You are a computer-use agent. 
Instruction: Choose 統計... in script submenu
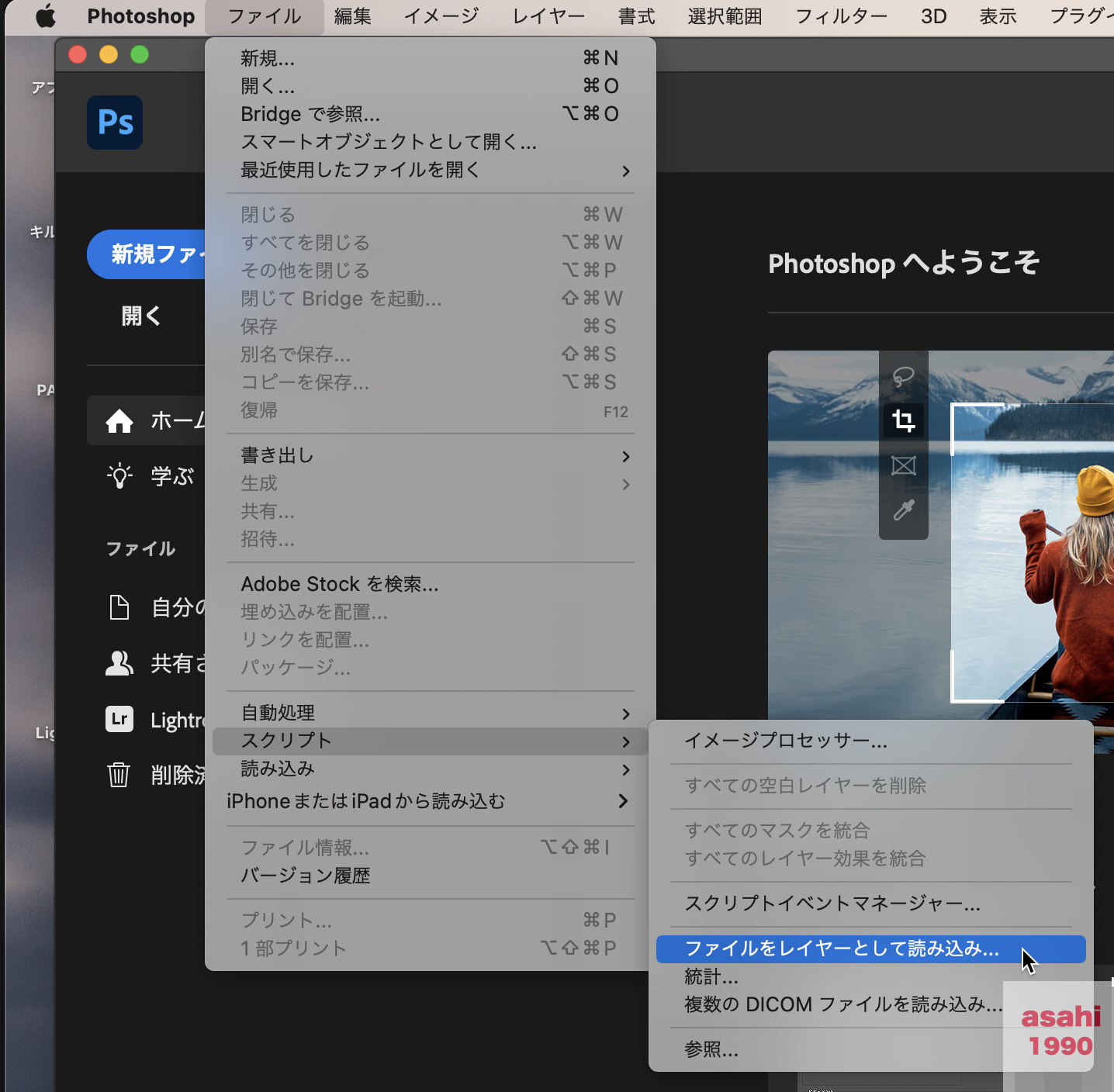coord(871,977)
